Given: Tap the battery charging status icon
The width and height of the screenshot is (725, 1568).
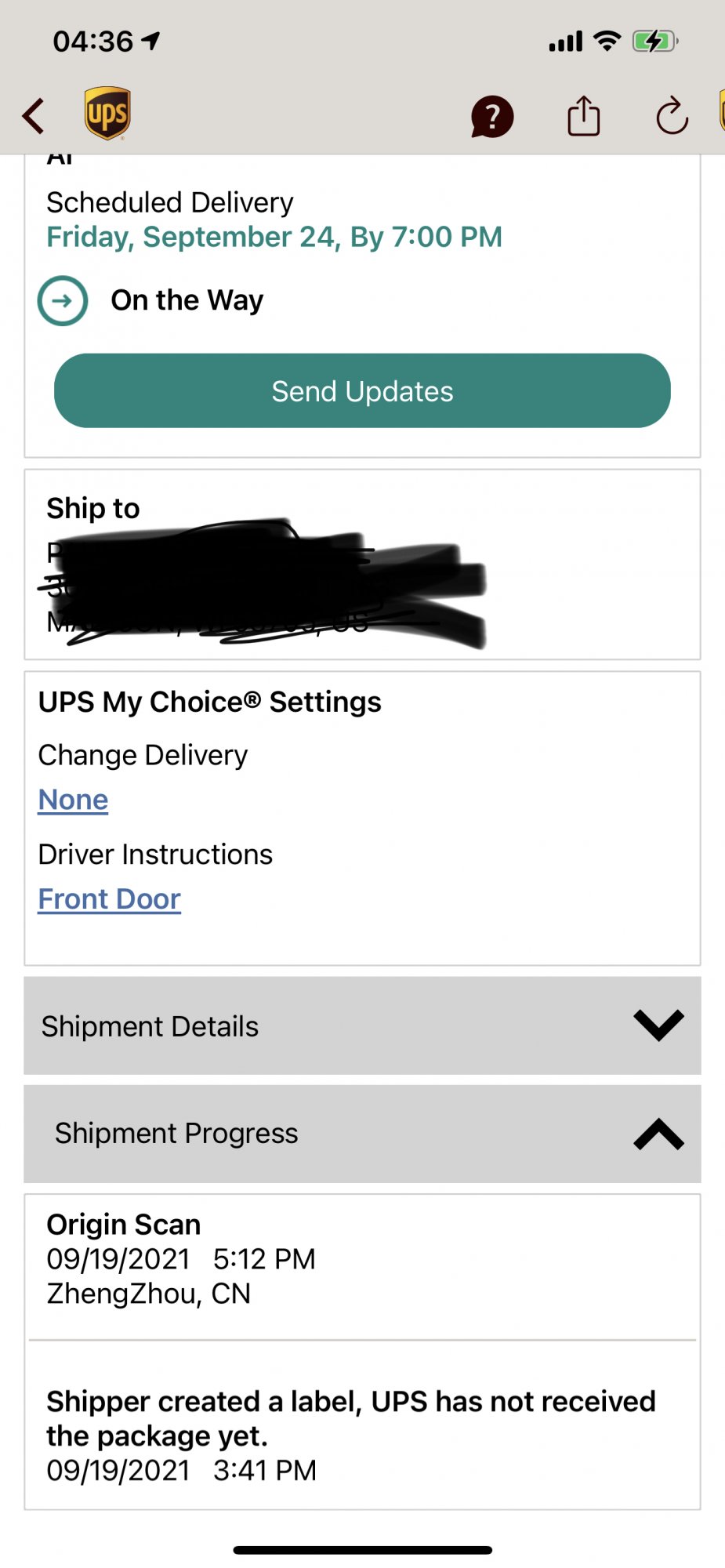Looking at the screenshot, I should point(655,41).
